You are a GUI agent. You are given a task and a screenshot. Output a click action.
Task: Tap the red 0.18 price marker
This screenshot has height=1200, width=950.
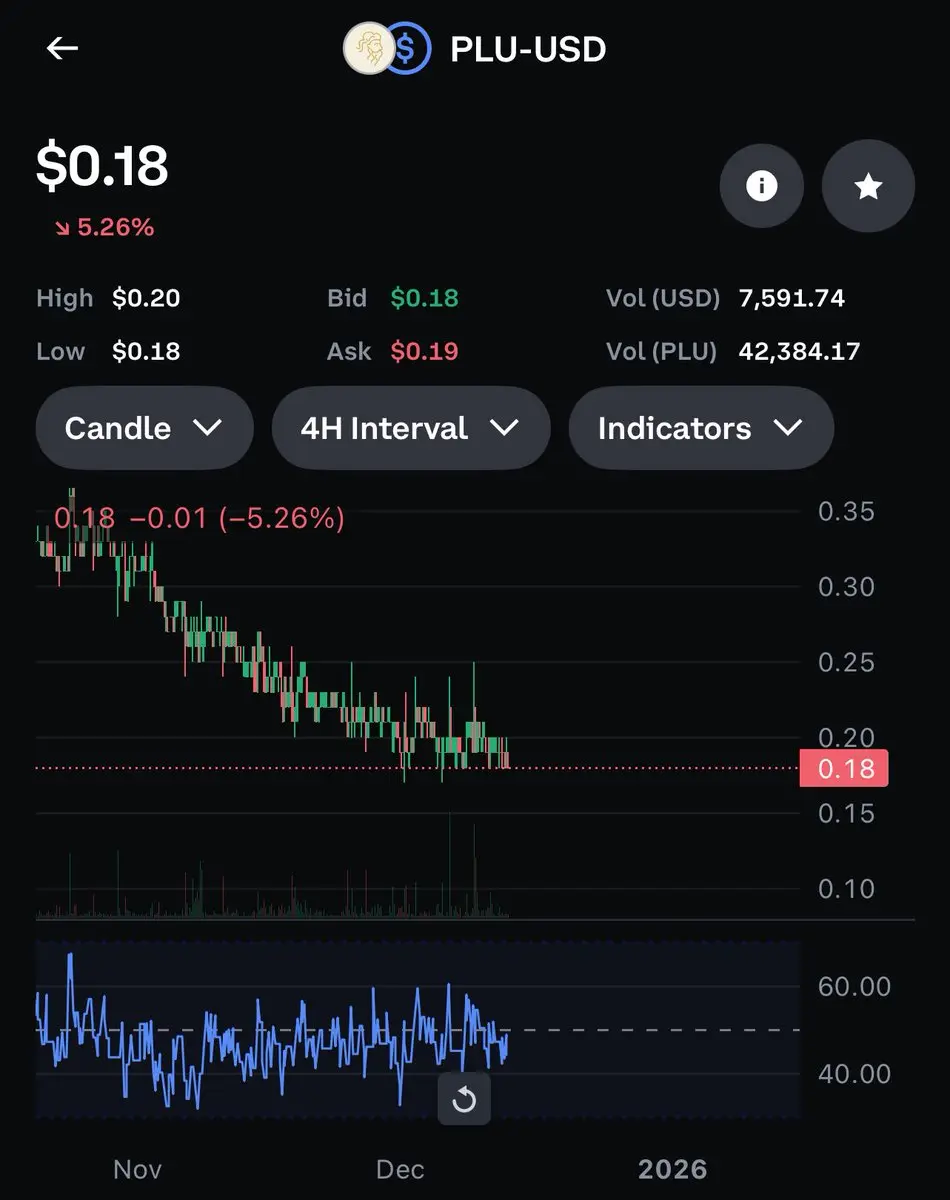844,768
